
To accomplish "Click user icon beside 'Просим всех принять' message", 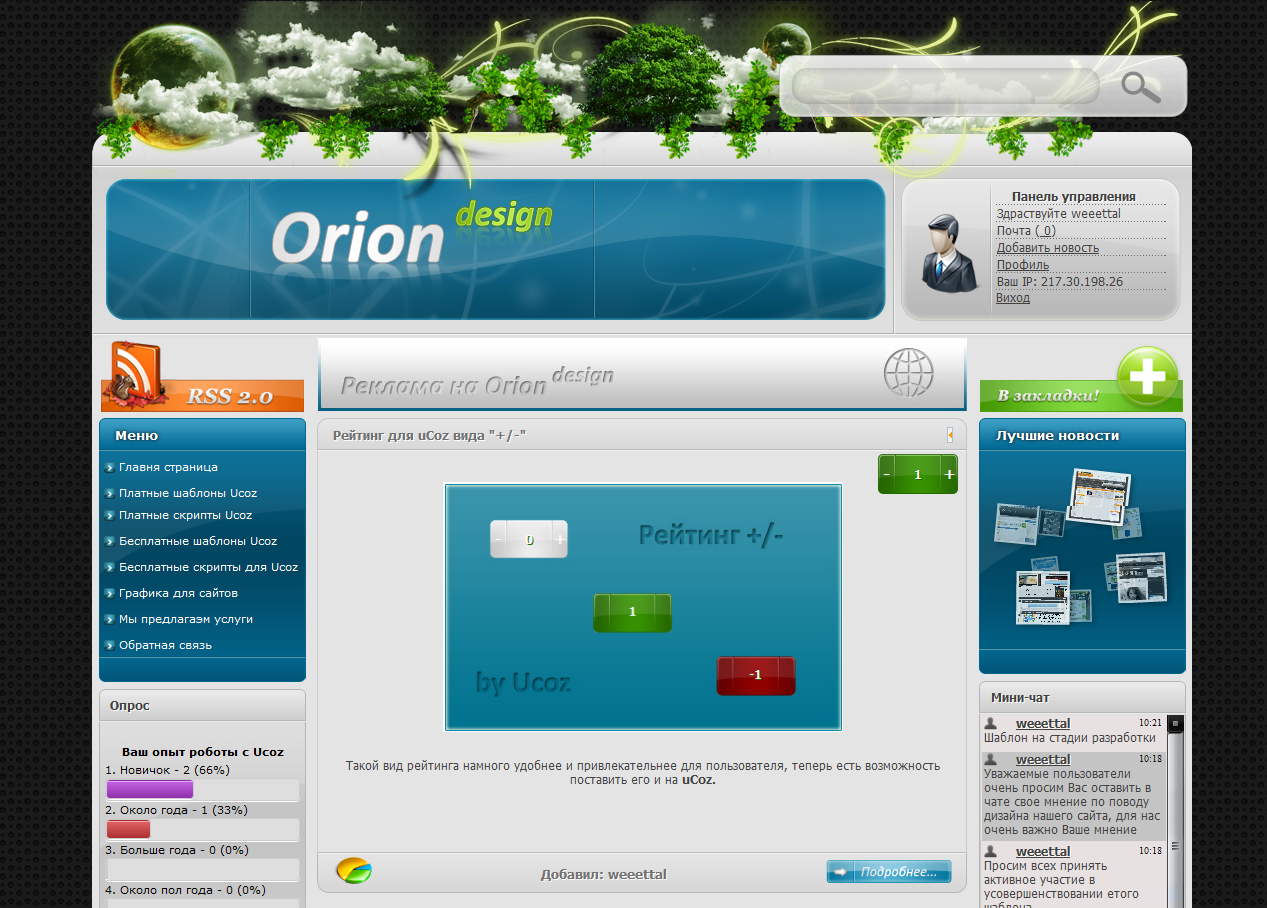I will [991, 851].
